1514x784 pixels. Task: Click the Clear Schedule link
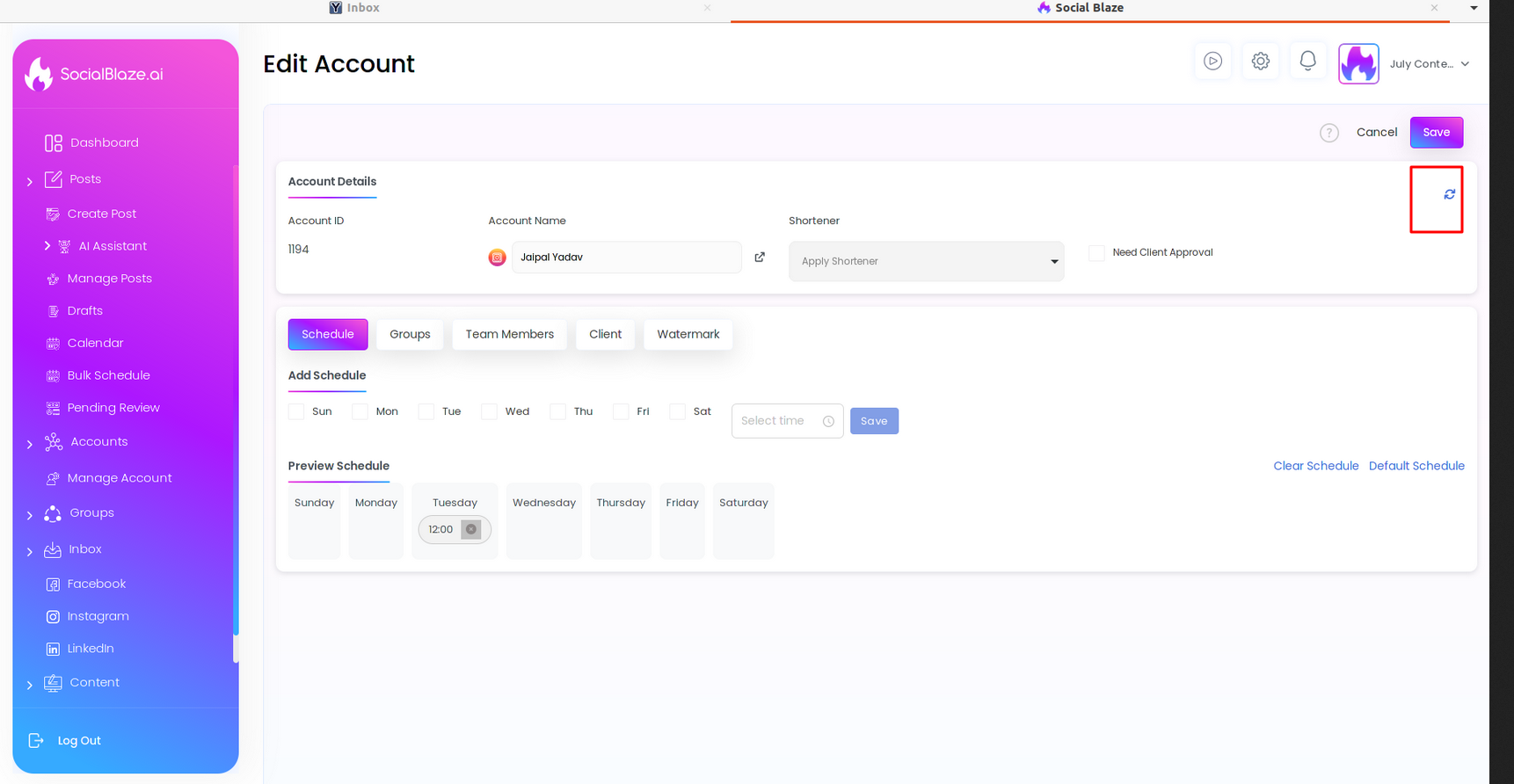click(1315, 466)
